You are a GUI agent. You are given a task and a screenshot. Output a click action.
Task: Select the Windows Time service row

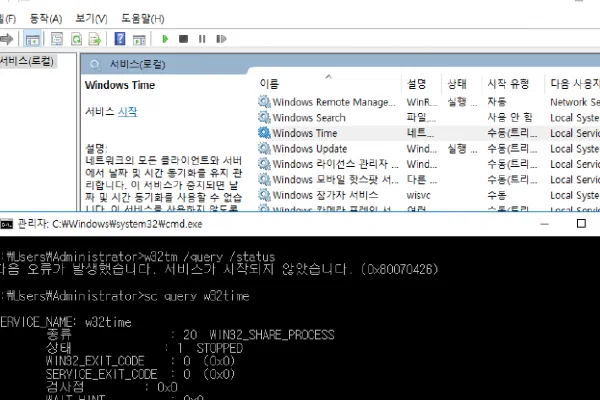(x=429, y=133)
